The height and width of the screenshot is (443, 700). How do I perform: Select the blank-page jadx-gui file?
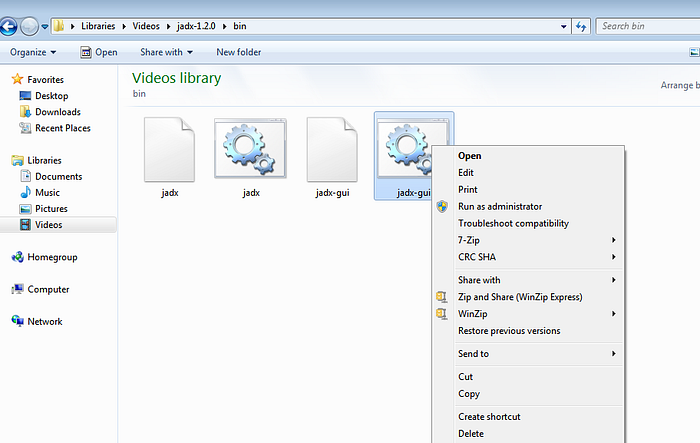point(332,157)
